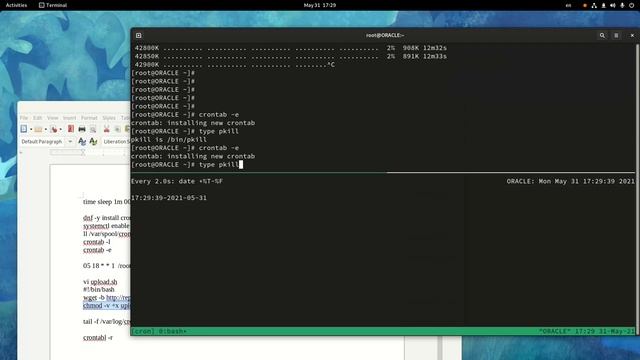Click the 'tail -f /var/log' line in document
The height and width of the screenshot is (360, 640).
coord(107,322)
